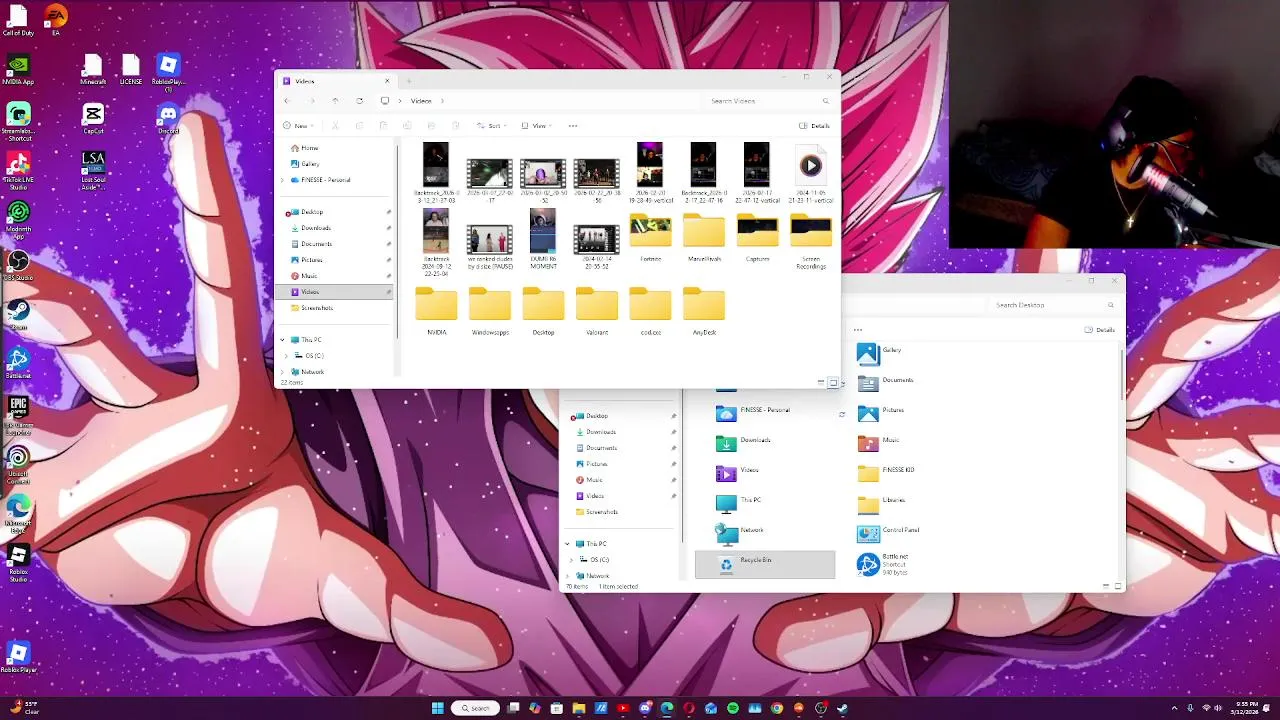This screenshot has width=1280, height=720.
Task: Go up one level in the Videos window
Action: coord(335,101)
